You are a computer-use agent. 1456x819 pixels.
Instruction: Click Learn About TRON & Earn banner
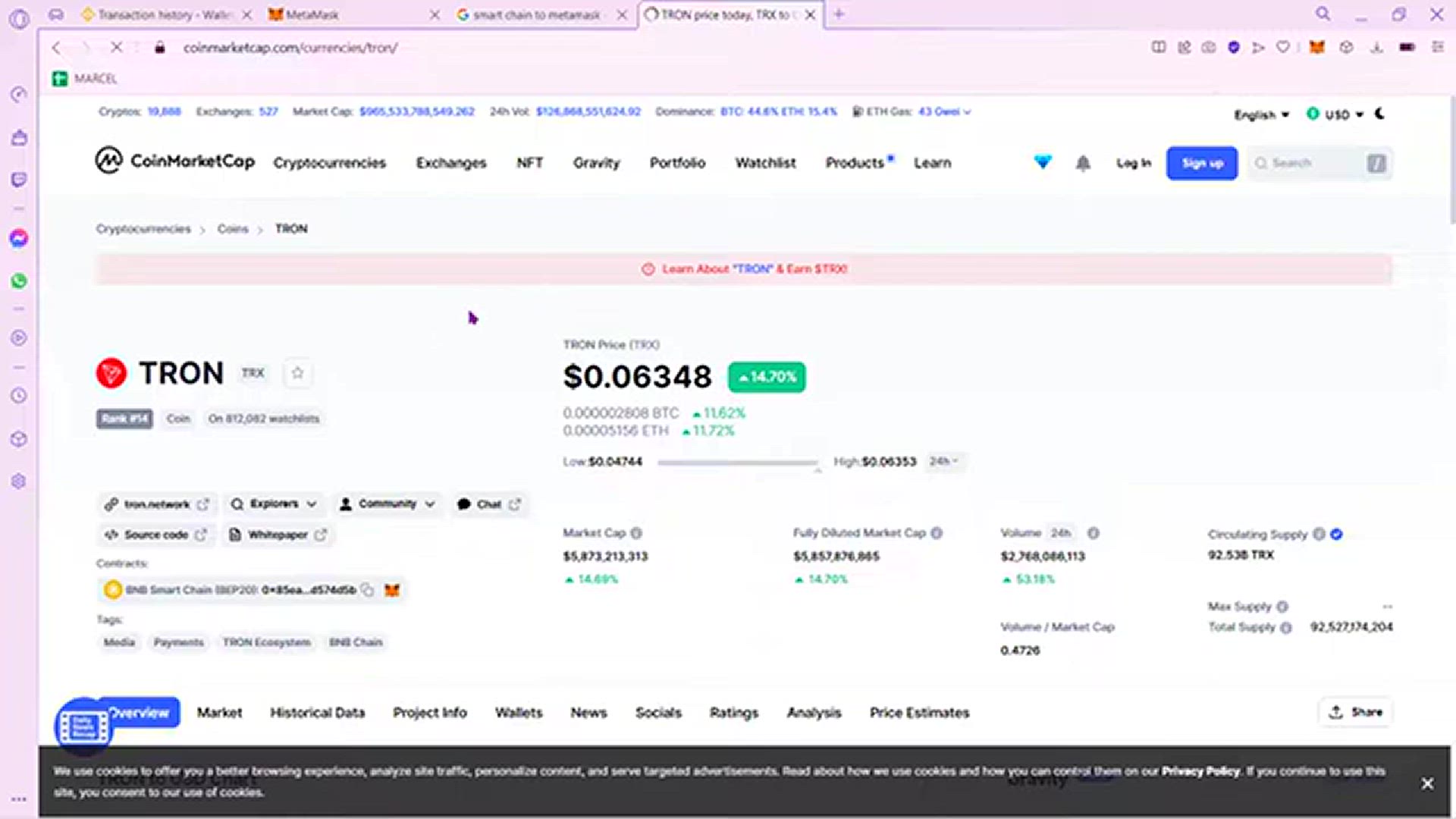[744, 269]
